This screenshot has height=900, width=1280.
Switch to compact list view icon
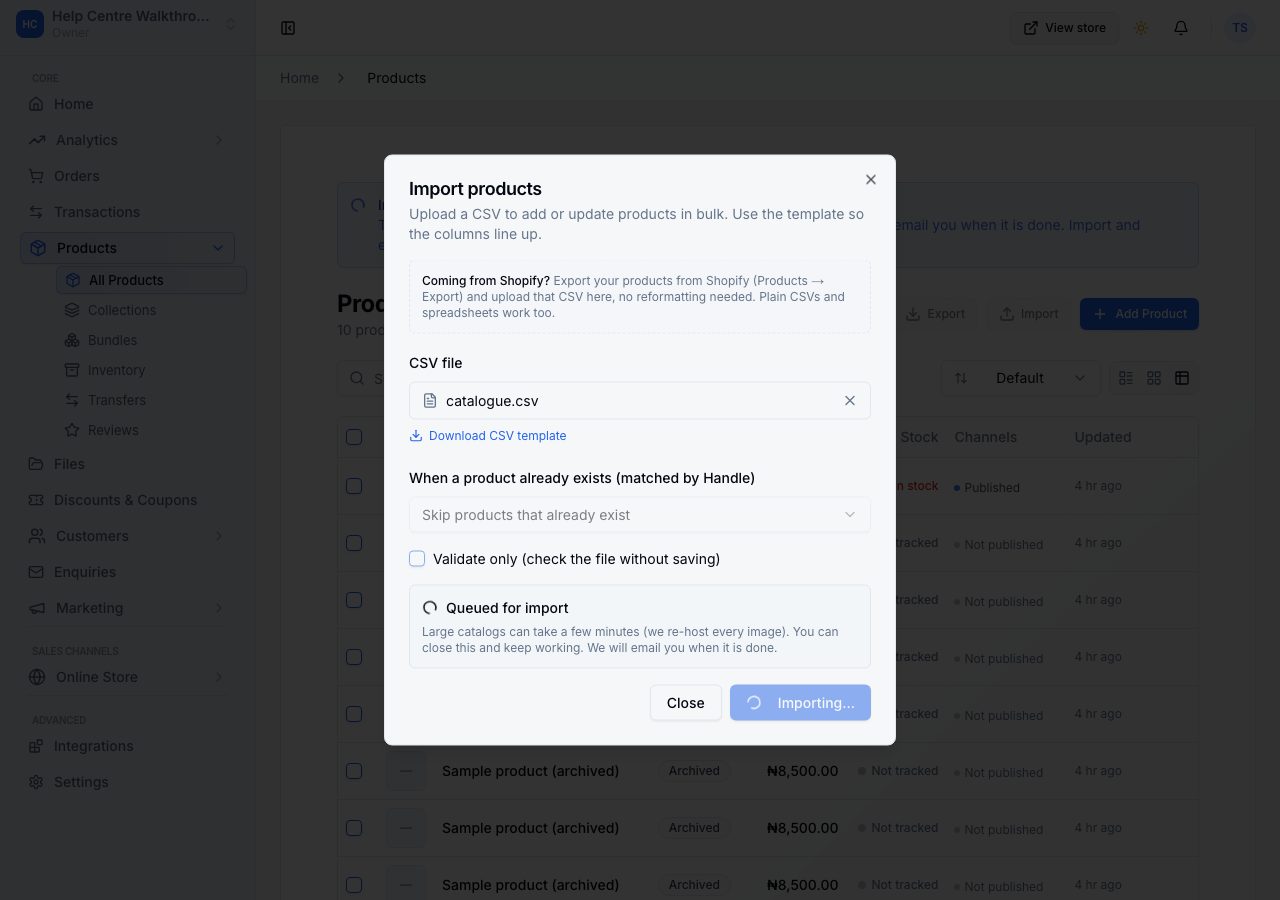[x=1126, y=378]
